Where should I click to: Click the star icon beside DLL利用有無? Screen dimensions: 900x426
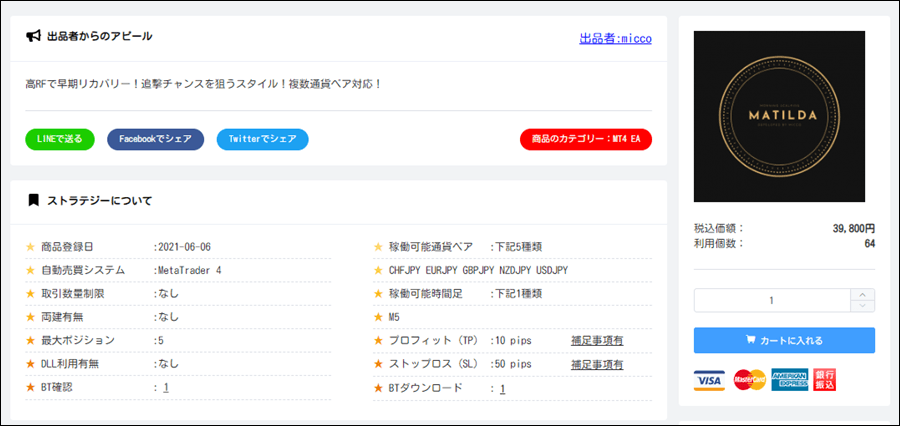pos(30,364)
